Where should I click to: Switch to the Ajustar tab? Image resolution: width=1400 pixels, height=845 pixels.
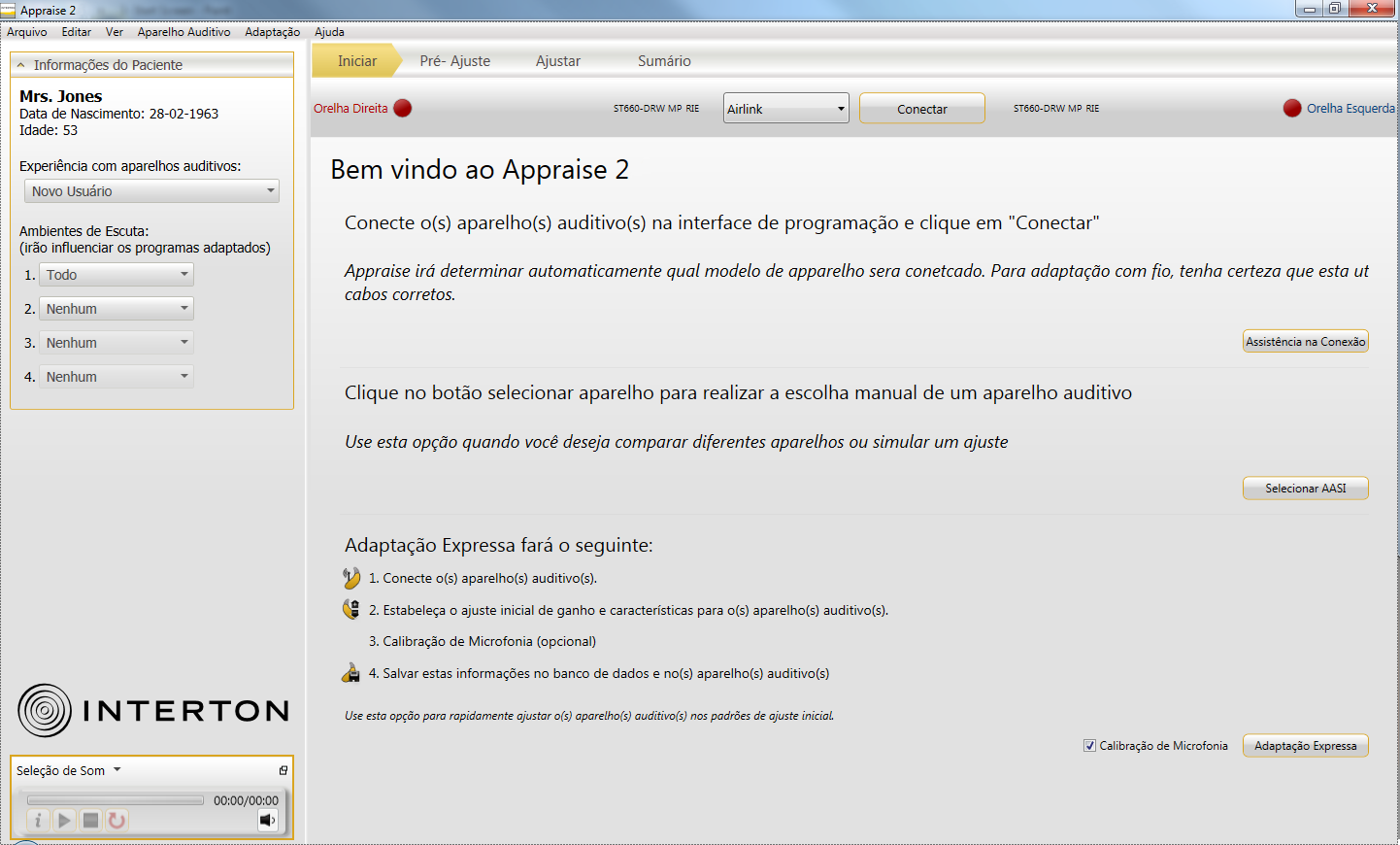[558, 60]
